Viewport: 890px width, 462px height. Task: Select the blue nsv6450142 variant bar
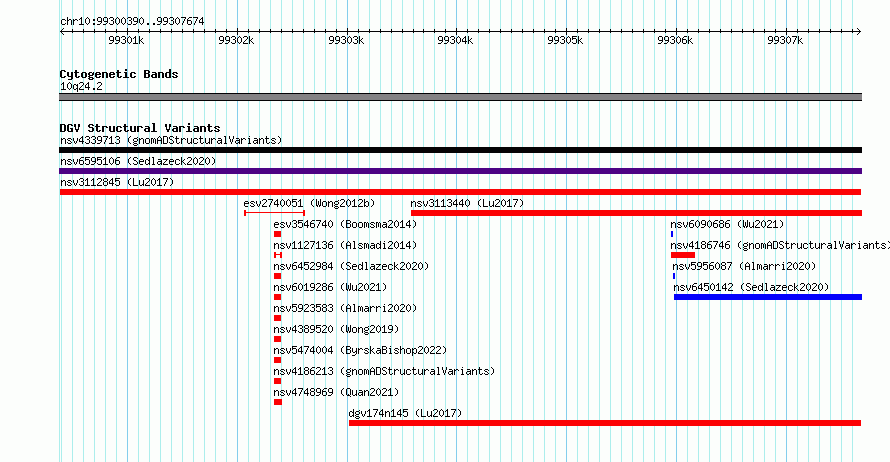[768, 297]
